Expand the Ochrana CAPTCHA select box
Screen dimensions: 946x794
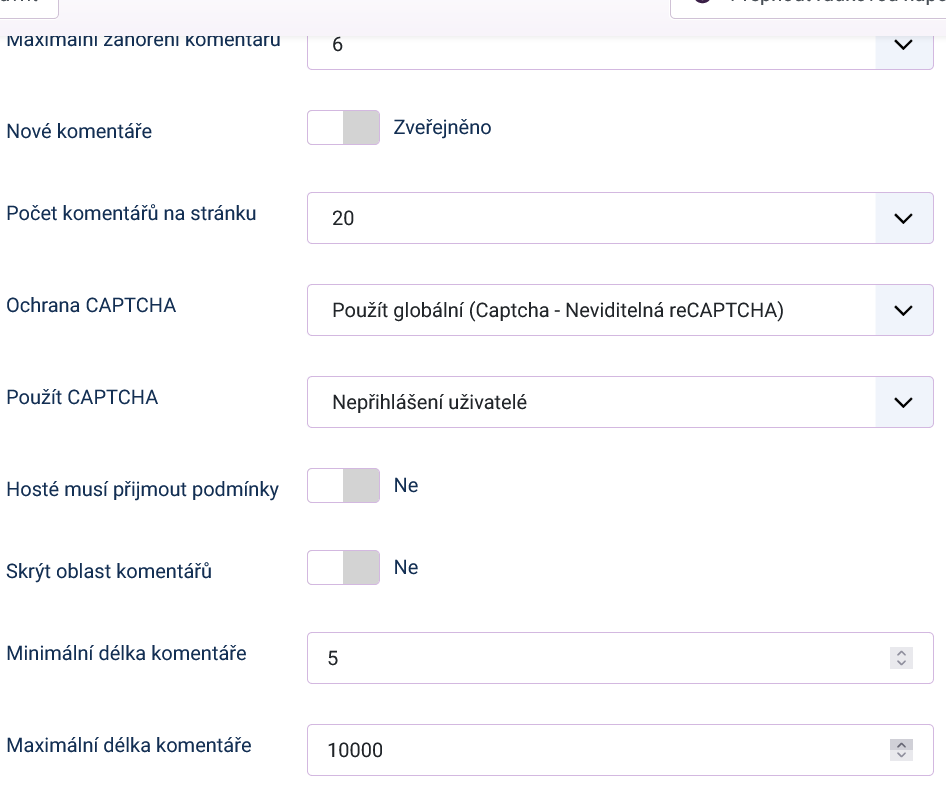(619, 310)
